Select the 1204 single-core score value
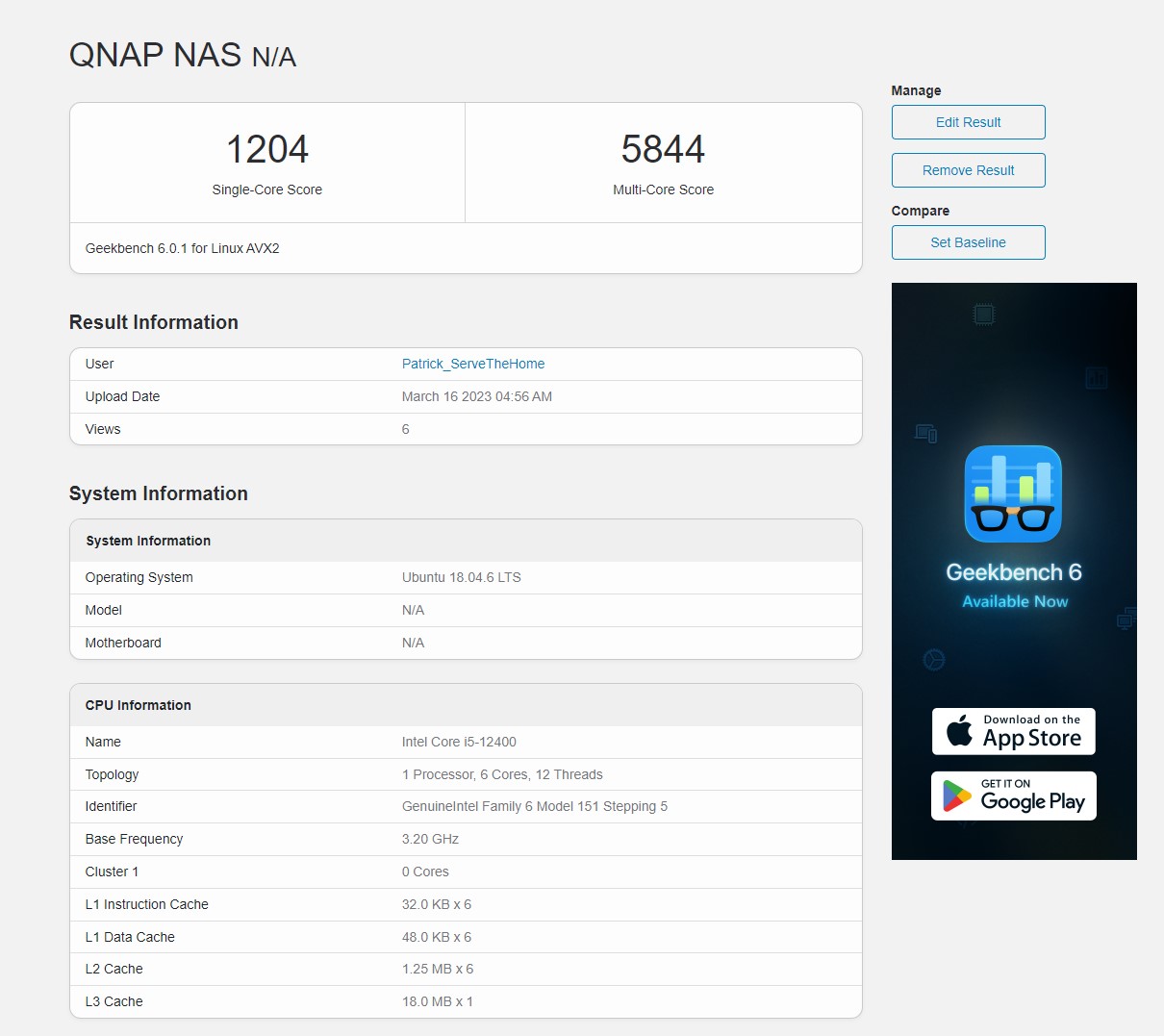Screen dimensions: 1164x1036 click(x=267, y=149)
